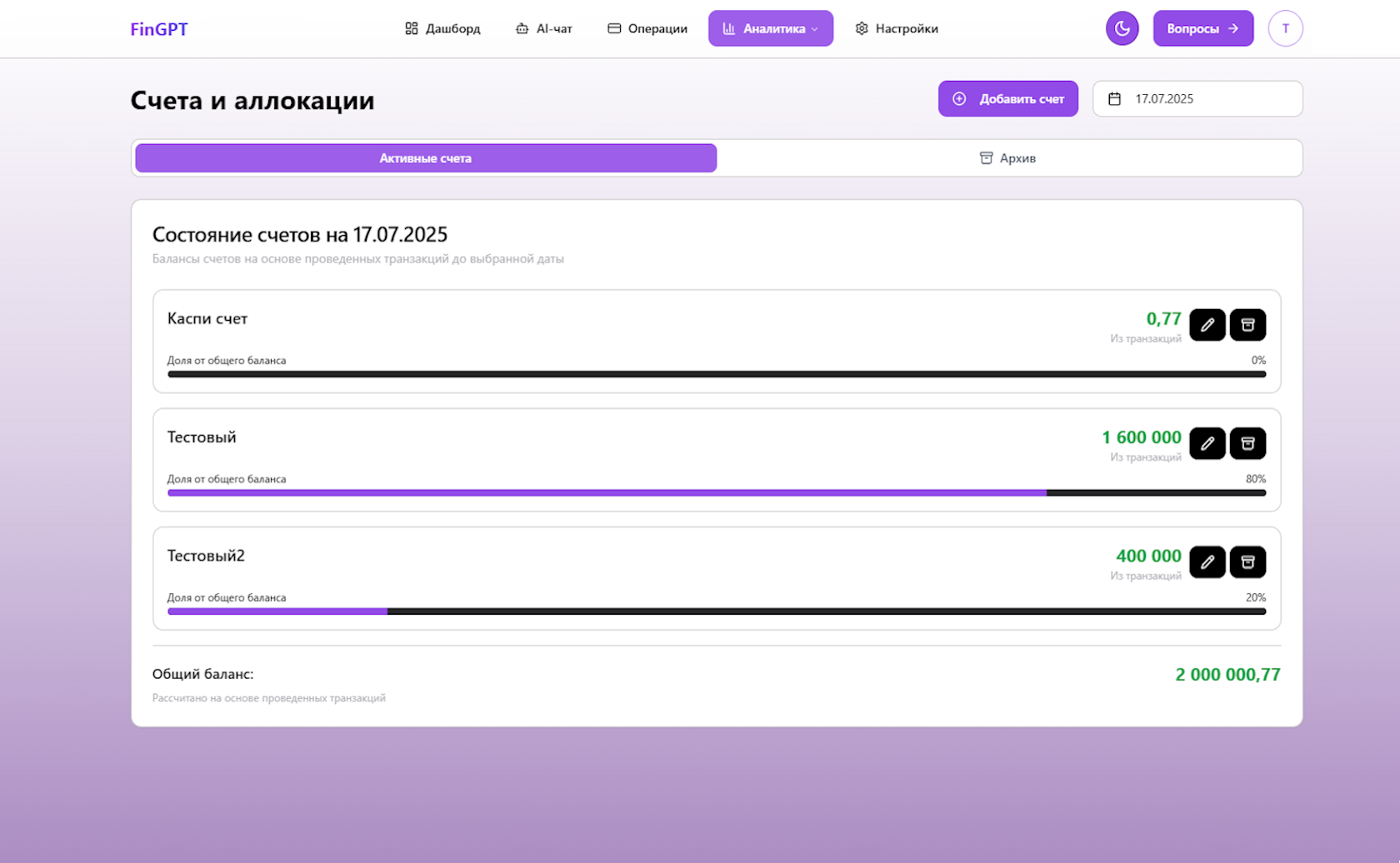Archive the Тестовый2 account

click(x=1247, y=562)
